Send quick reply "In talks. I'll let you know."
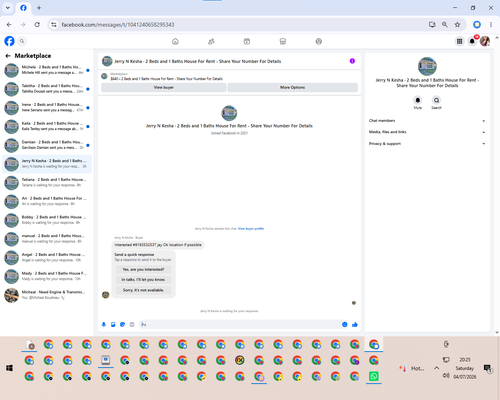 click(143, 280)
